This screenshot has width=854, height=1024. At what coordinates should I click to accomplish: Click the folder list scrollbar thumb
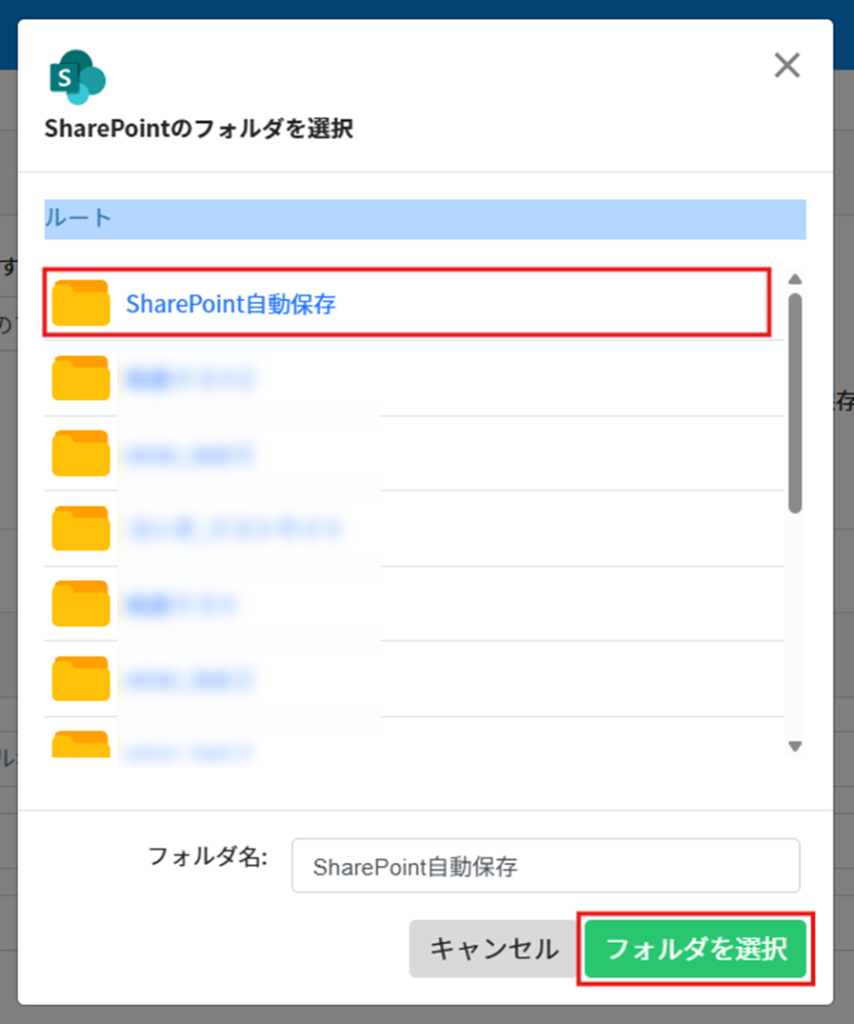tap(795, 404)
